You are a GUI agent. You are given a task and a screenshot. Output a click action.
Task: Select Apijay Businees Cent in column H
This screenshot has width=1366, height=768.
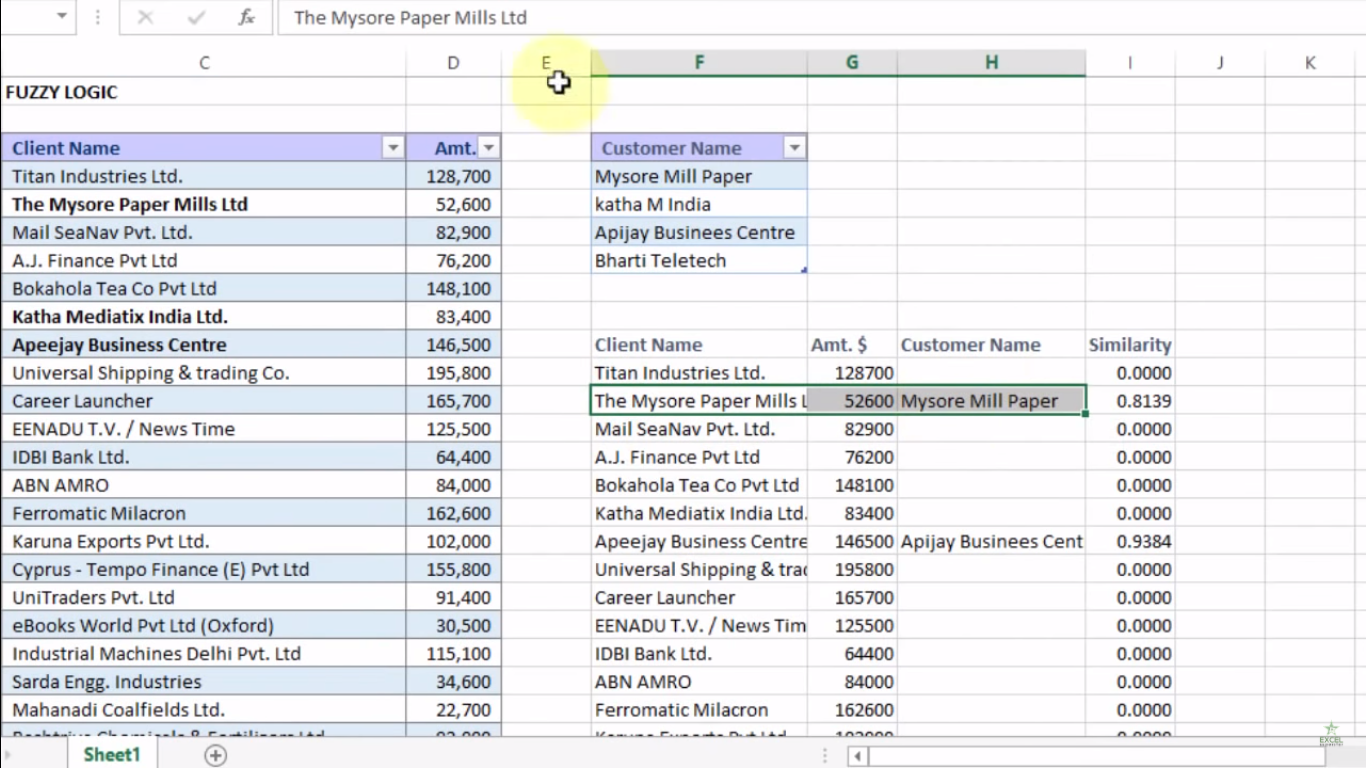click(991, 541)
